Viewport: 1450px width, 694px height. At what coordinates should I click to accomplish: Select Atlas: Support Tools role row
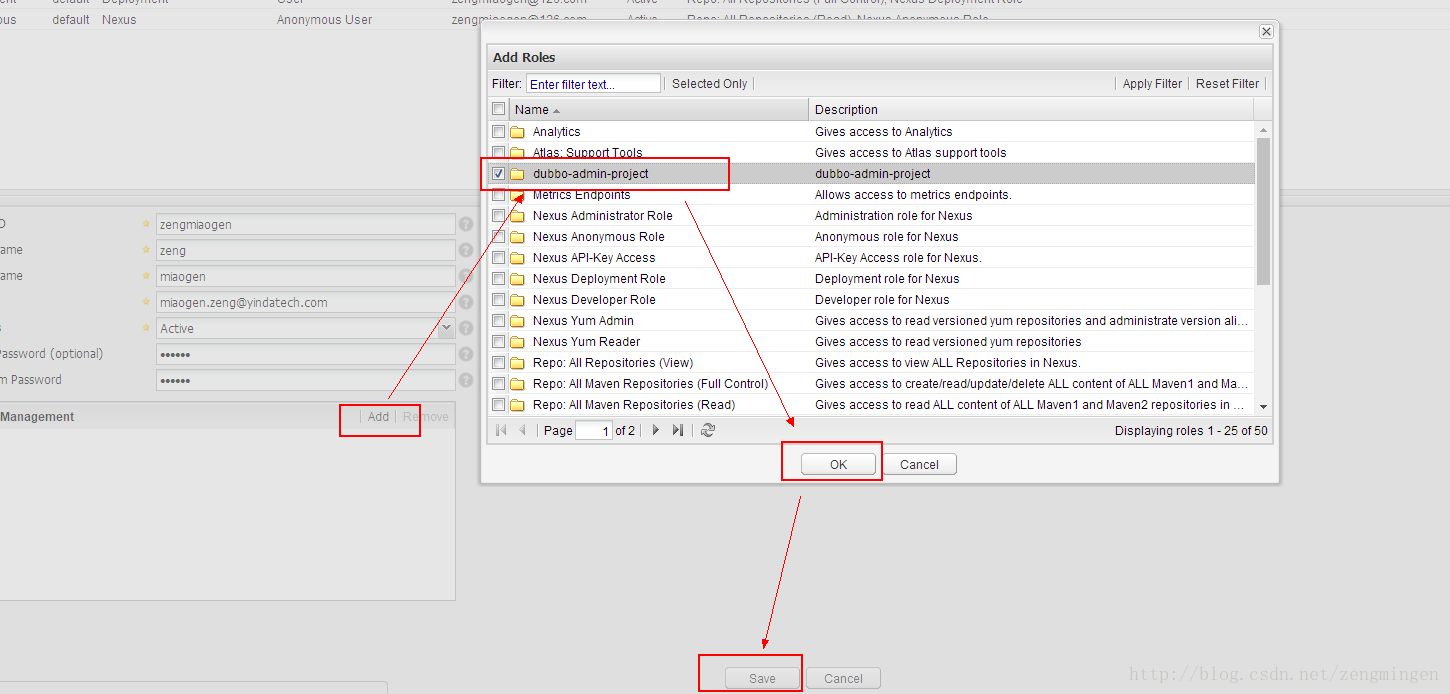coord(871,153)
